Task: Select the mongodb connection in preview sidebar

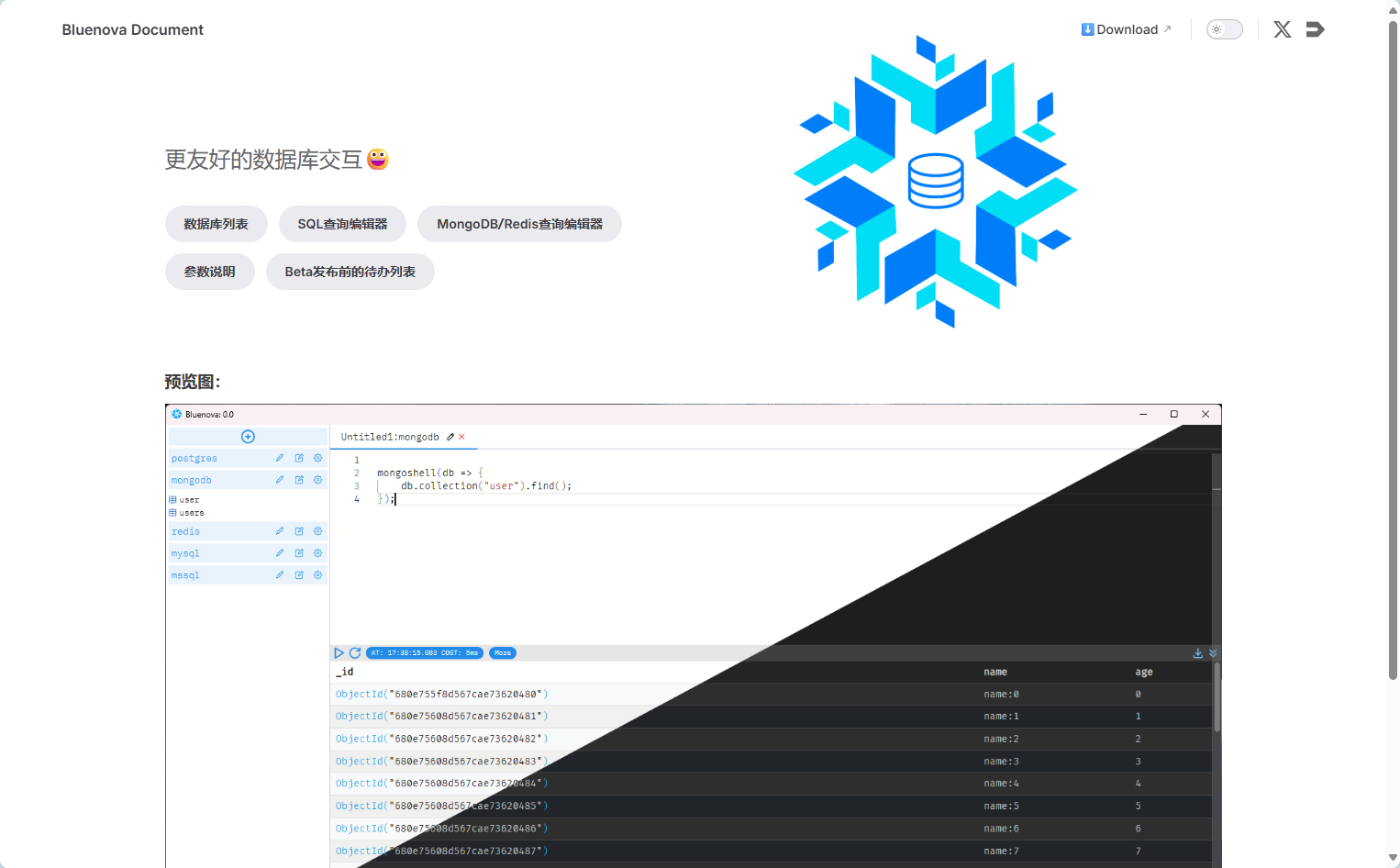Action: pos(192,480)
